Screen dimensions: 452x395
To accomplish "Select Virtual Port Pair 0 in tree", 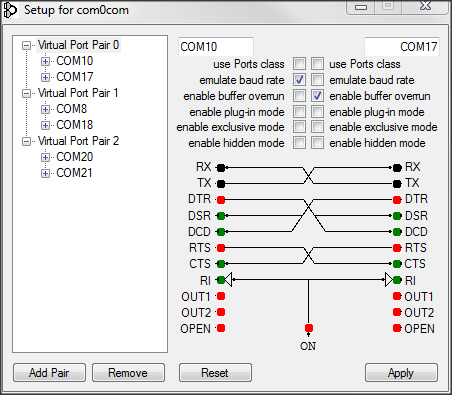I will point(78,45).
